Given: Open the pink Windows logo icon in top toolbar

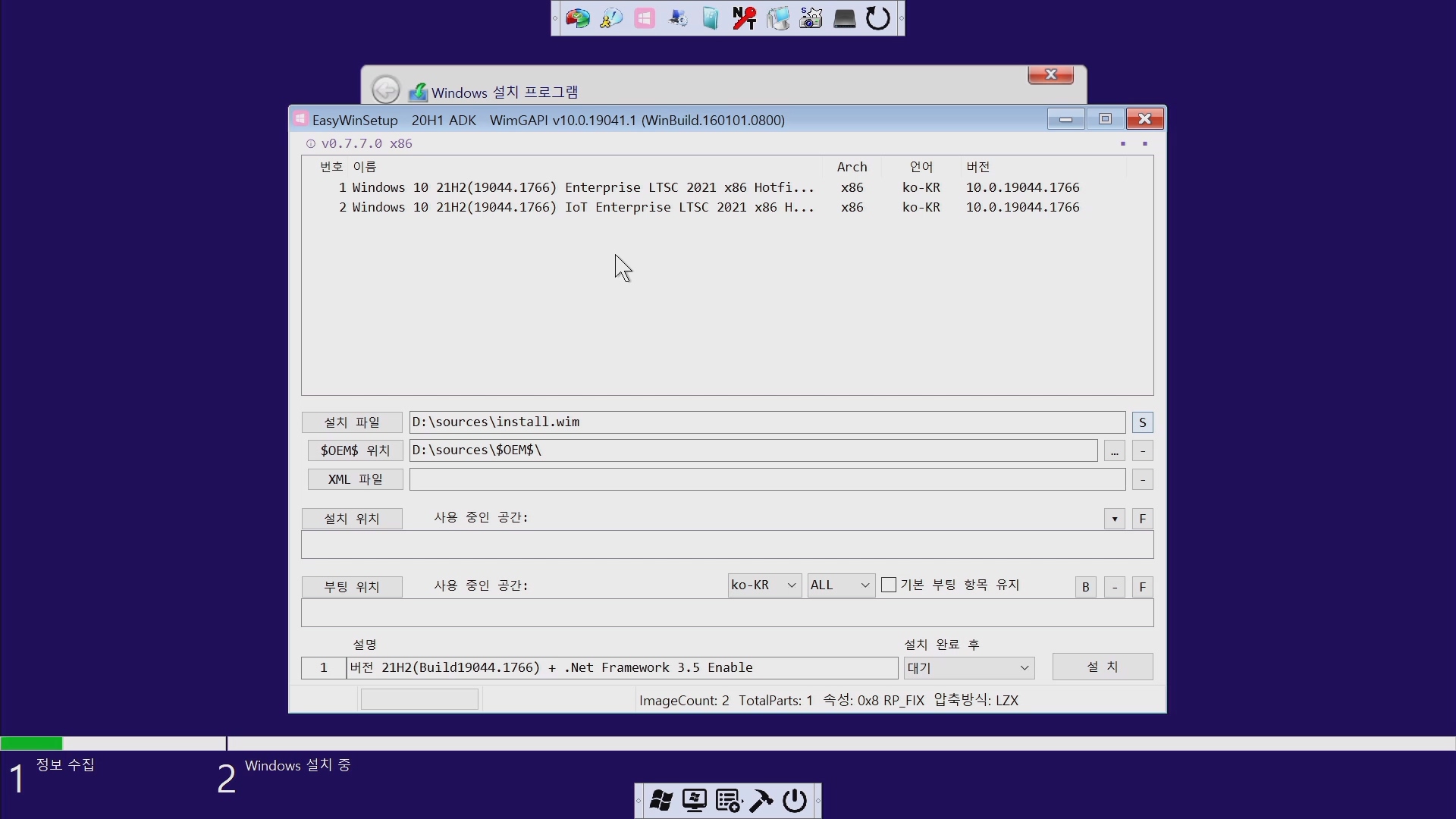Looking at the screenshot, I should click(x=645, y=18).
